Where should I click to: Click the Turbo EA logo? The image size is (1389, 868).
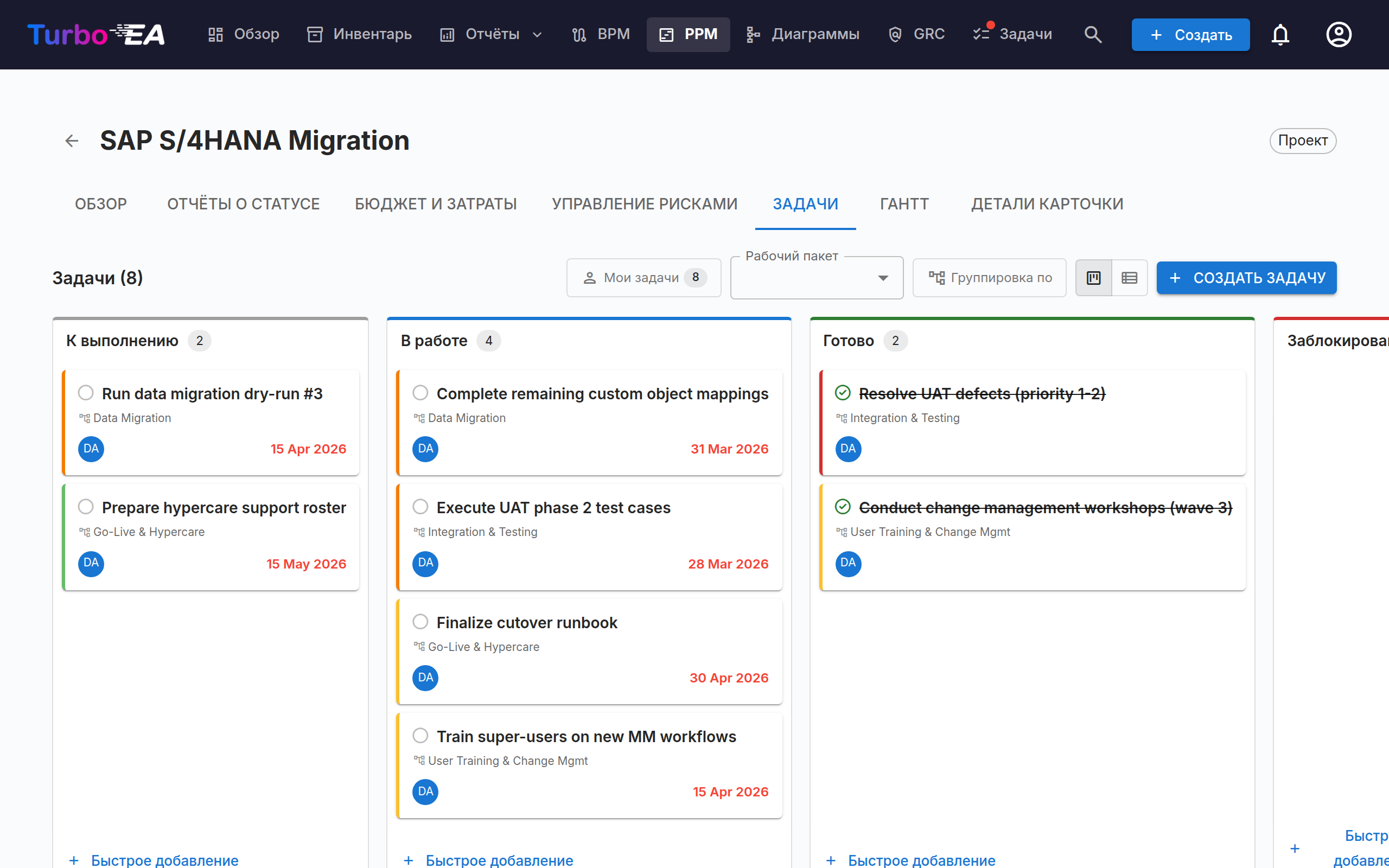coord(96,34)
